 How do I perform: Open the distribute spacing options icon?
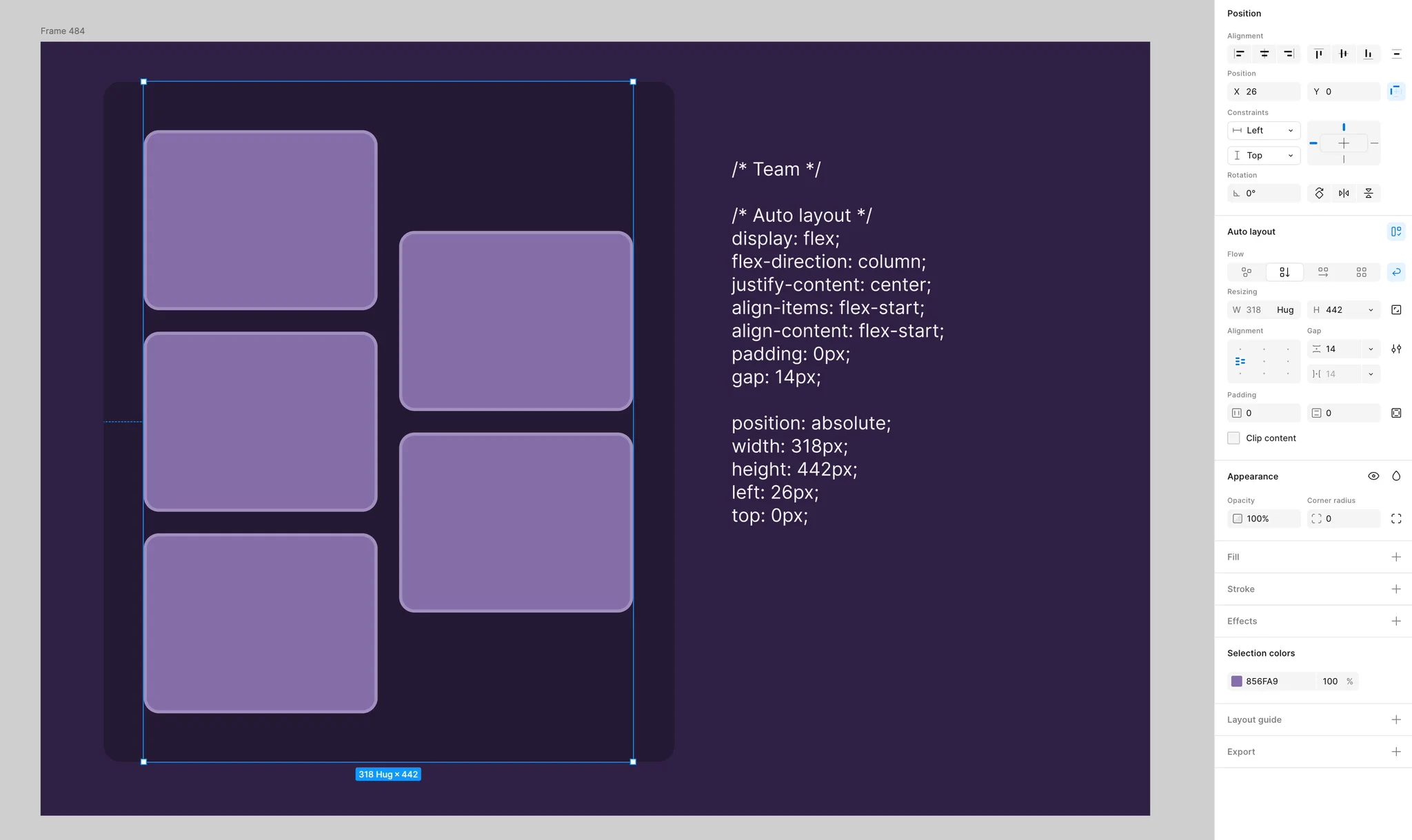1396,54
